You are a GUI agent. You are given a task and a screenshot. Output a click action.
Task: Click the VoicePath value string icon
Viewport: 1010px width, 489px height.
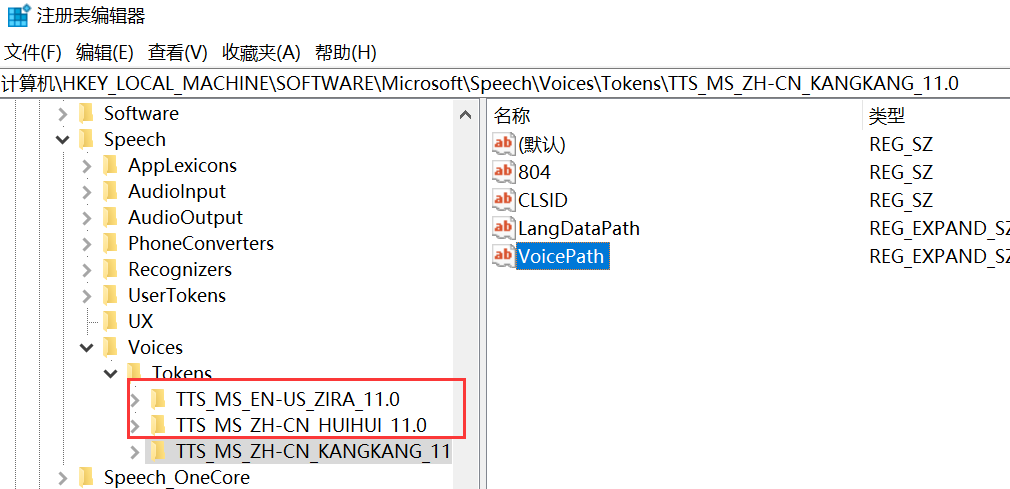pyautogui.click(x=504, y=256)
